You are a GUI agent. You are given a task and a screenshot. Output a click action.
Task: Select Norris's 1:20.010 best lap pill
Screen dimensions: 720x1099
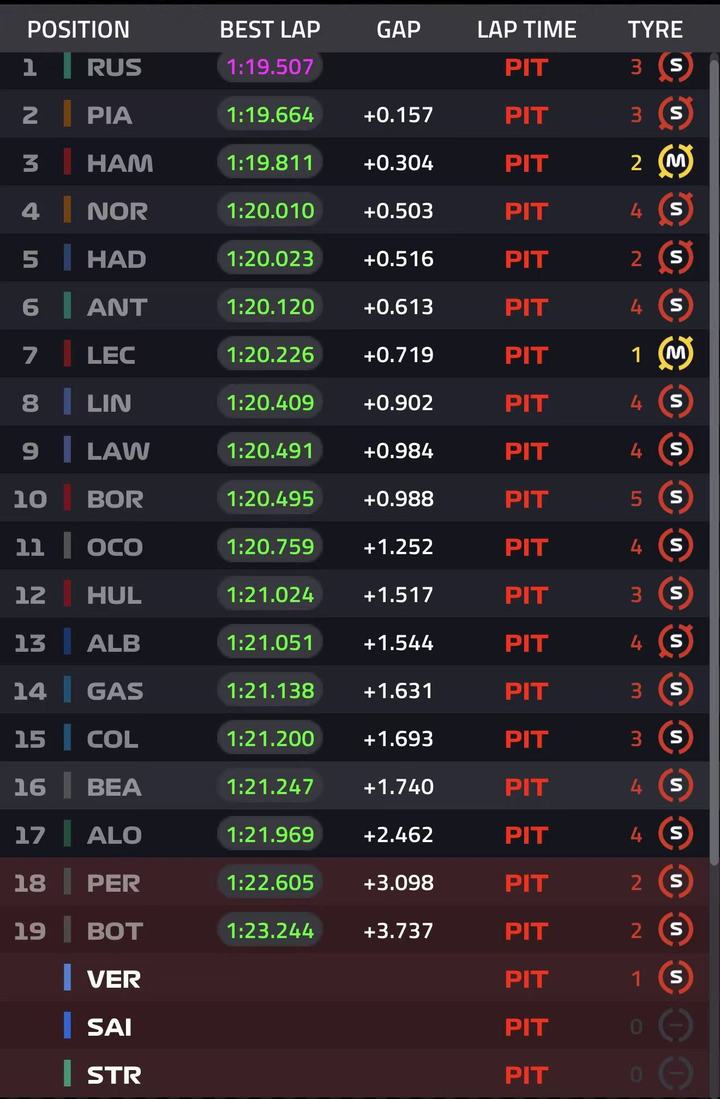pos(270,211)
